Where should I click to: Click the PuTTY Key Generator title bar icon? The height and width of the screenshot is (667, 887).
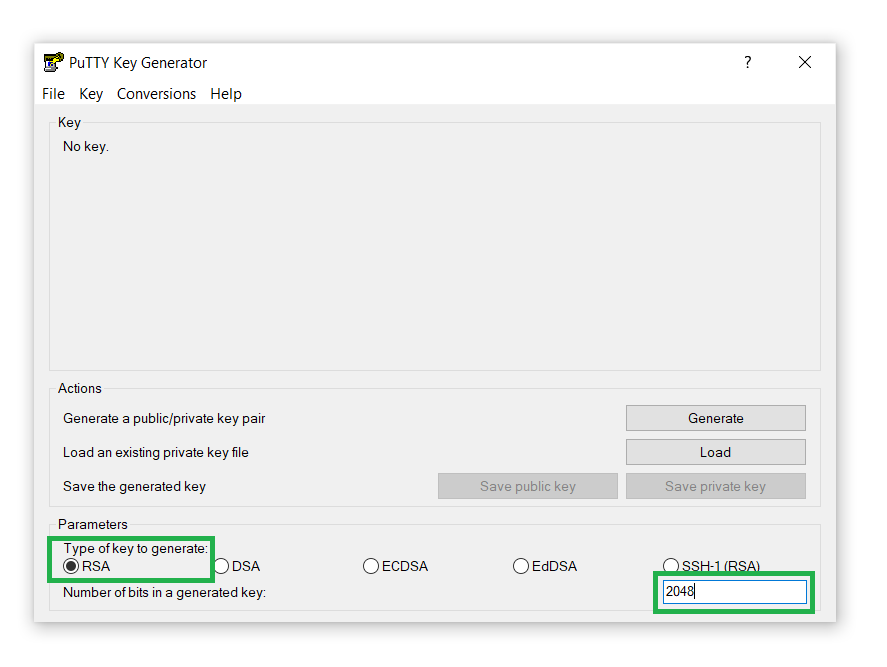click(54, 62)
